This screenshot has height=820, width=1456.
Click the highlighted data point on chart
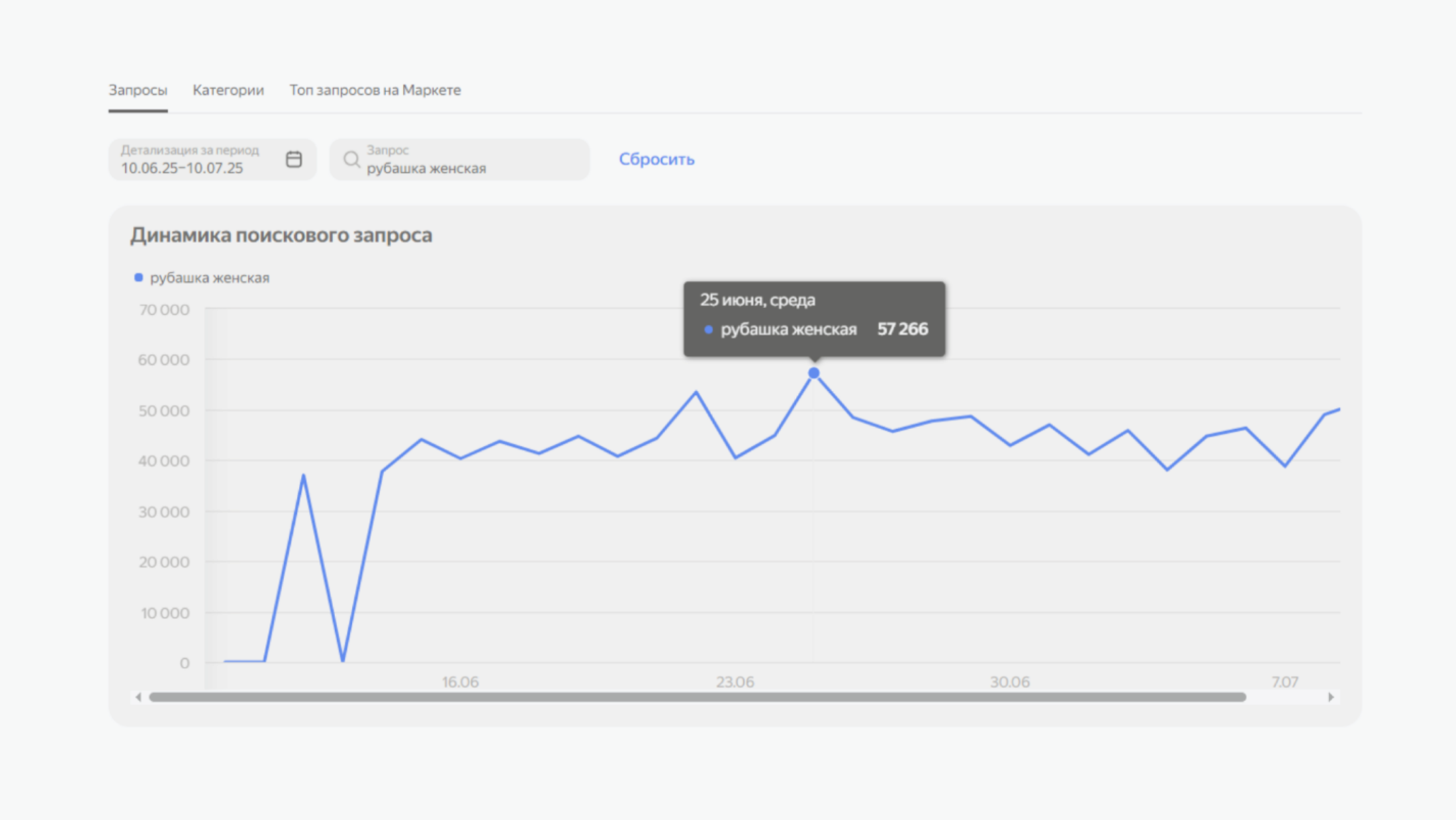click(x=813, y=373)
